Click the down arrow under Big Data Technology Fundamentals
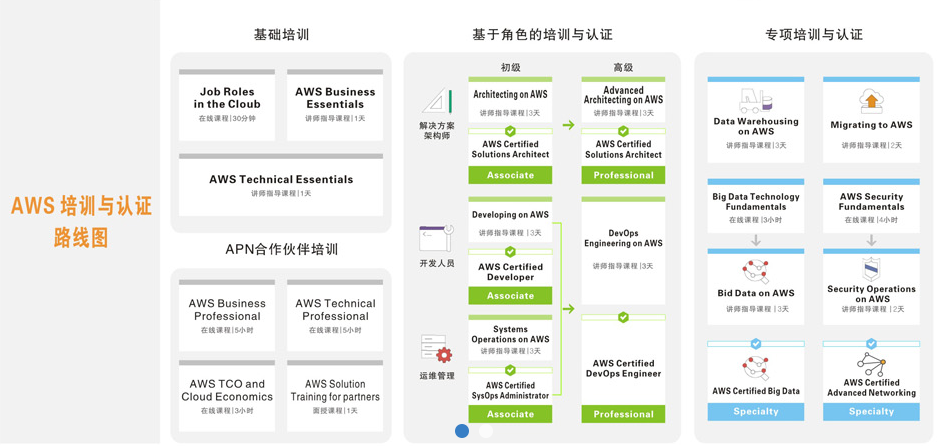 tap(756, 240)
